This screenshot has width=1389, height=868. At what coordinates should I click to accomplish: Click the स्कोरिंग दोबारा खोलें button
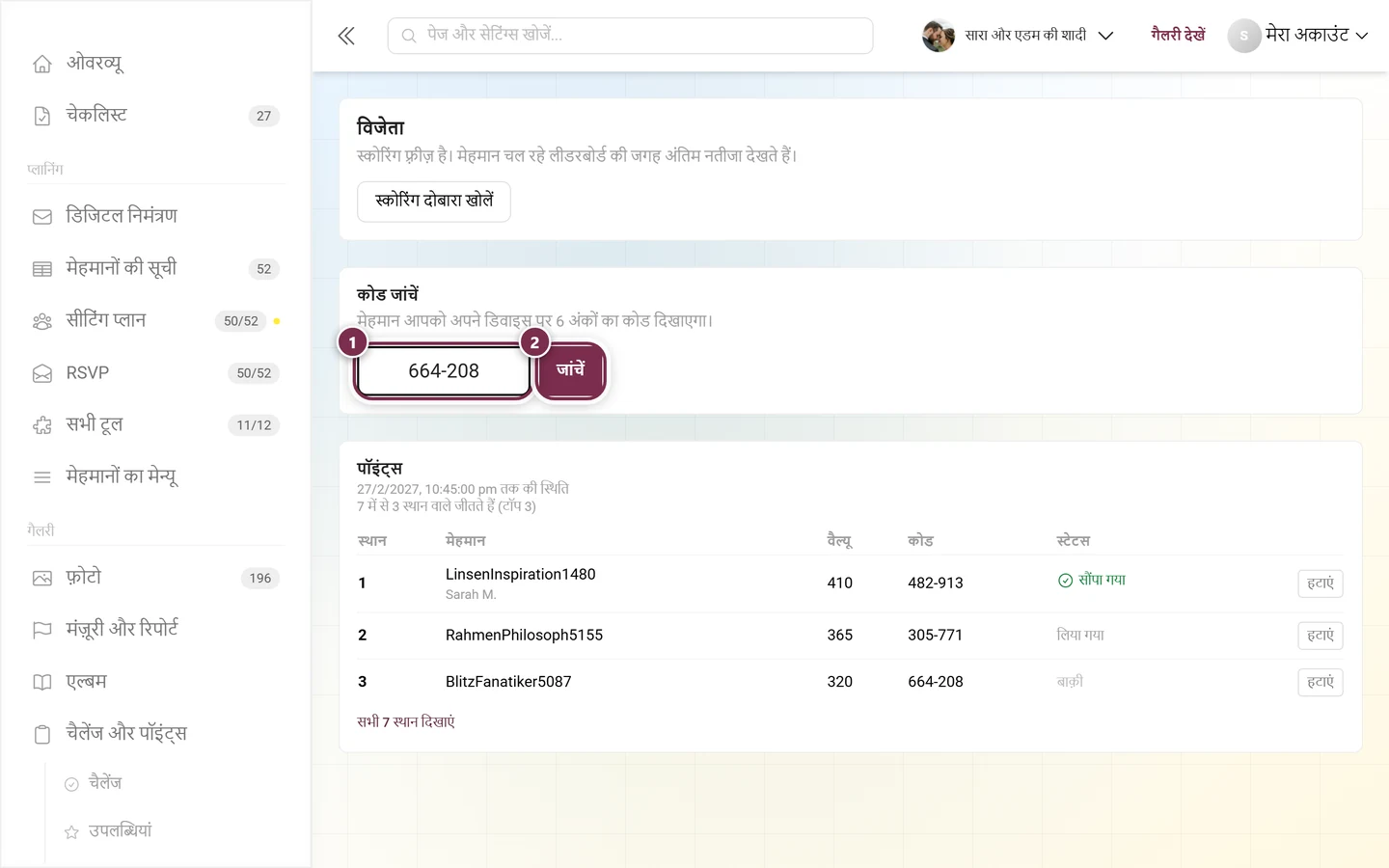click(434, 202)
